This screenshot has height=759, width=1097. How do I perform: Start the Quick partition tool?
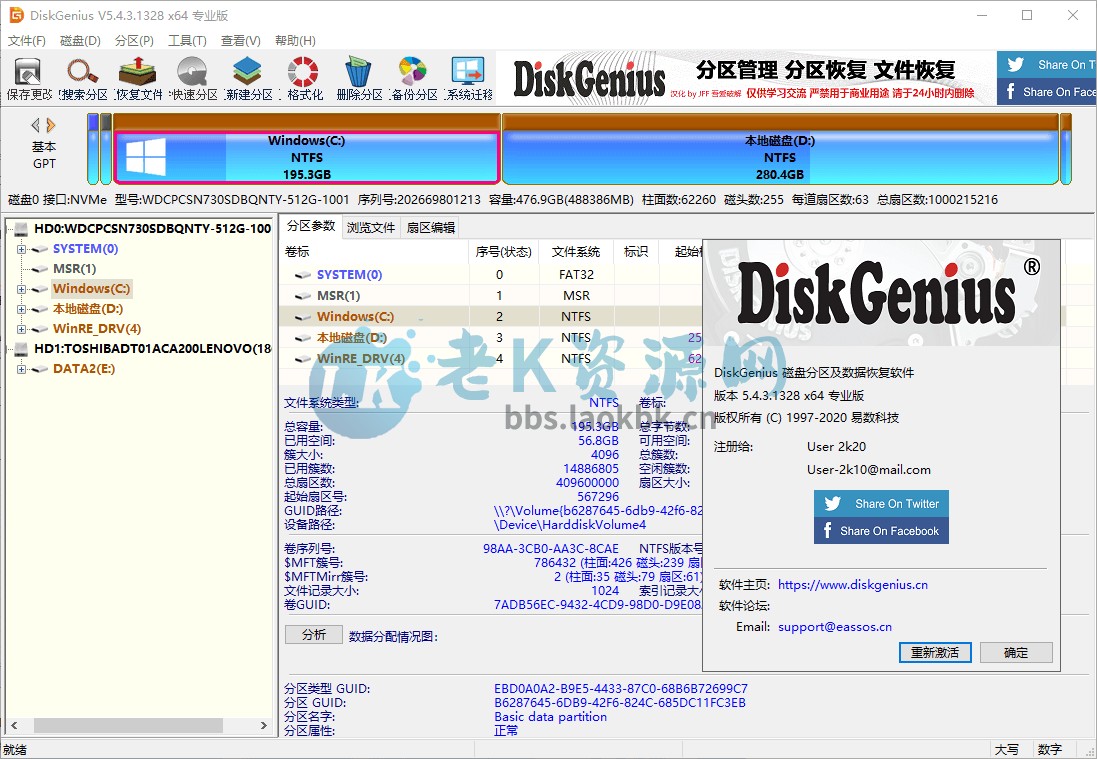point(193,78)
